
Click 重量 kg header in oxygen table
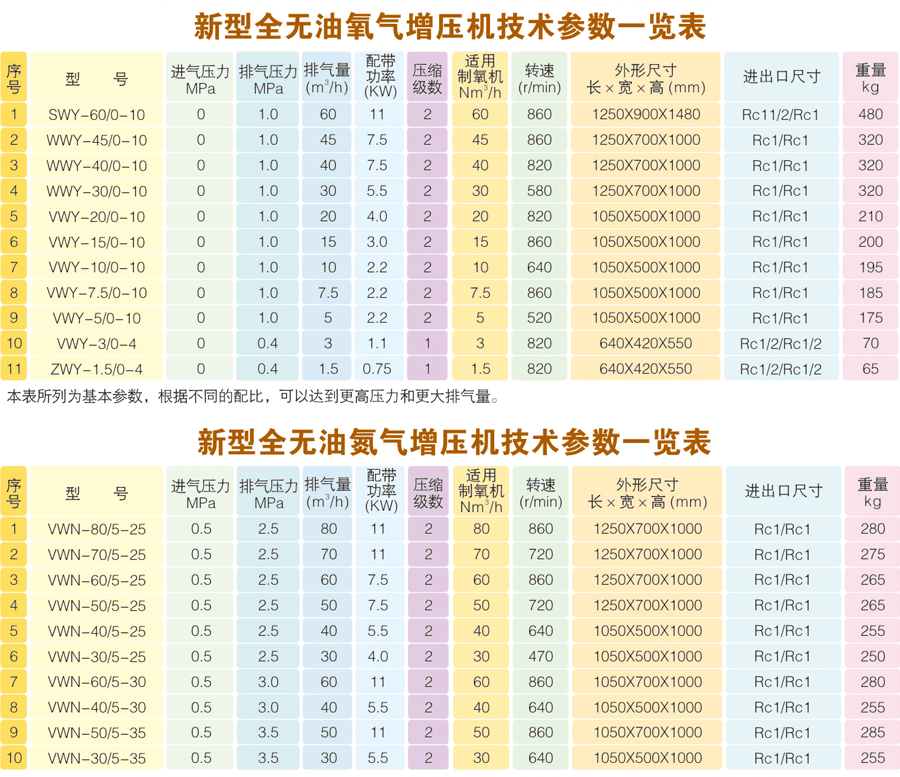[x=870, y=77]
